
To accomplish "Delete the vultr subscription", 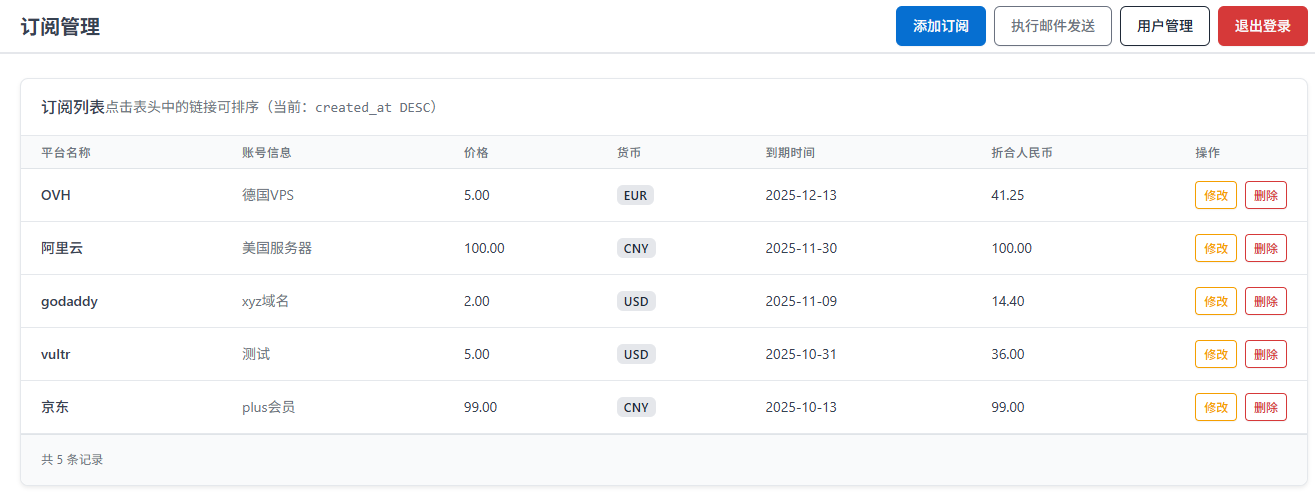I will 1265,354.
